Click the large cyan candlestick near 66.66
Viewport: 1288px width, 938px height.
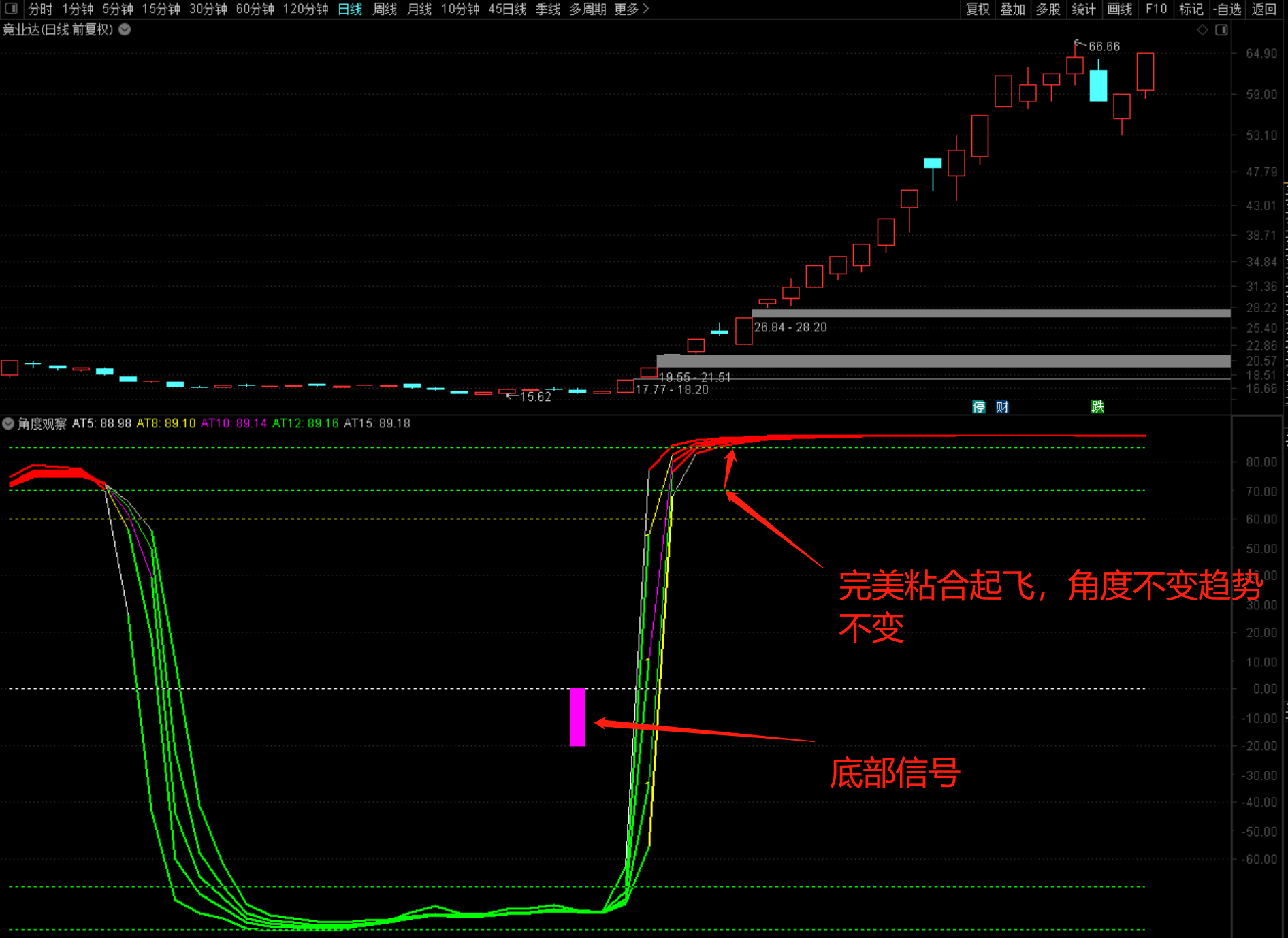[x=1098, y=86]
